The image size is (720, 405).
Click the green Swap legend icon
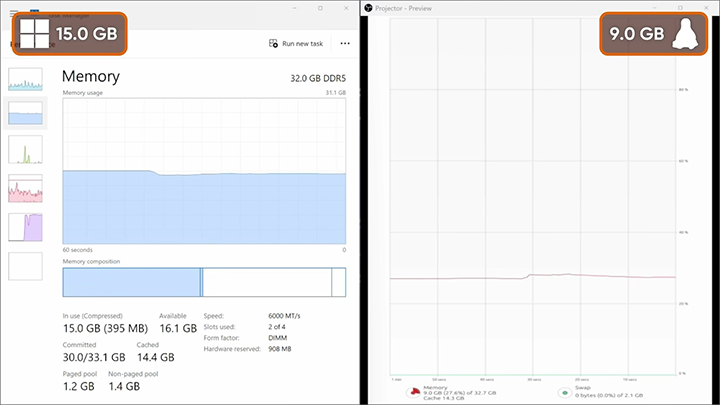tap(565, 393)
